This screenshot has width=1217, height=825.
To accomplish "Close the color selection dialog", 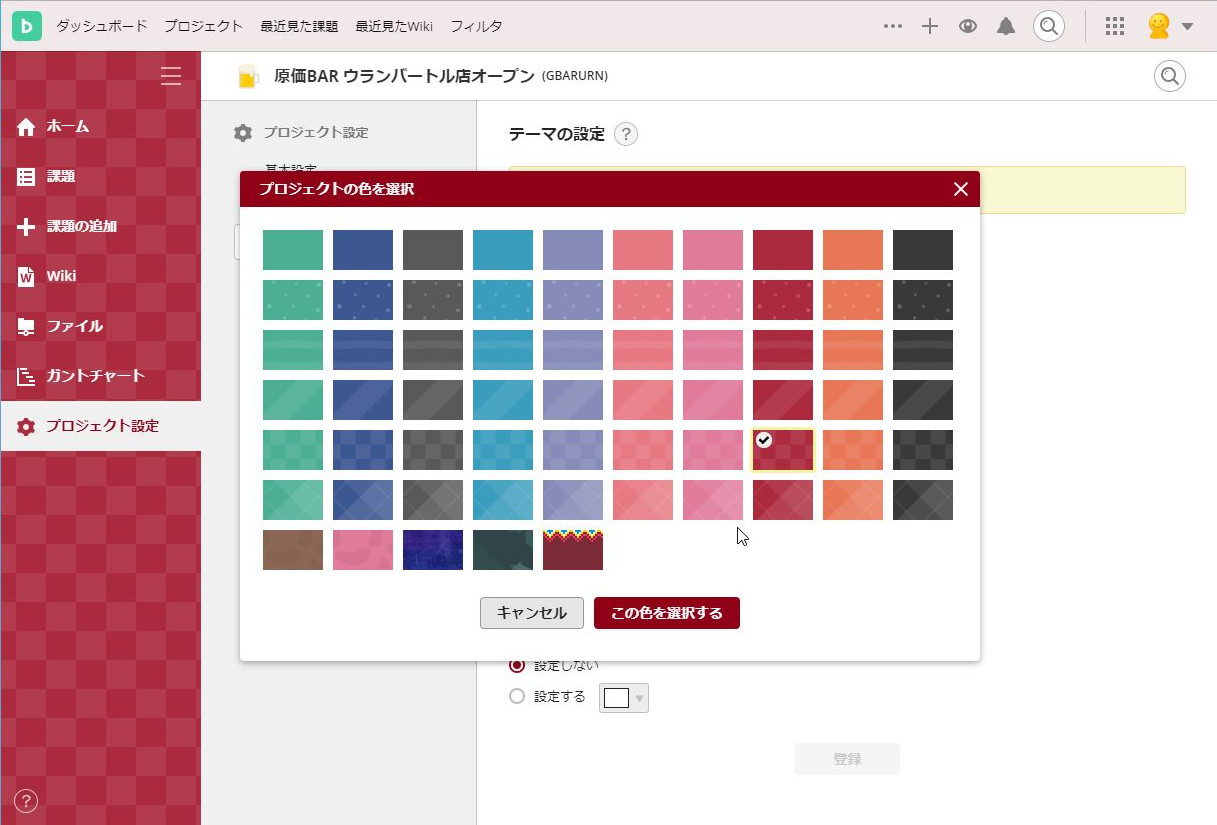I will coord(961,189).
